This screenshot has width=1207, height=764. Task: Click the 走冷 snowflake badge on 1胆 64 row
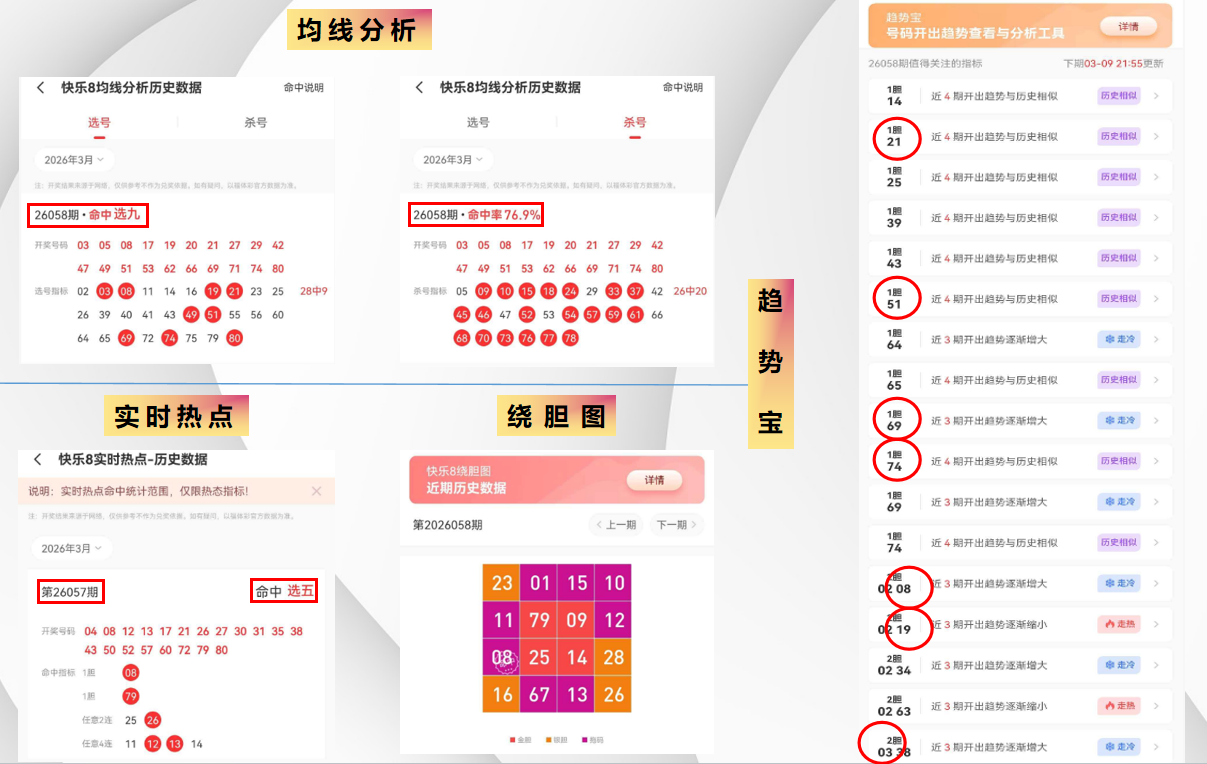[x=1120, y=339]
